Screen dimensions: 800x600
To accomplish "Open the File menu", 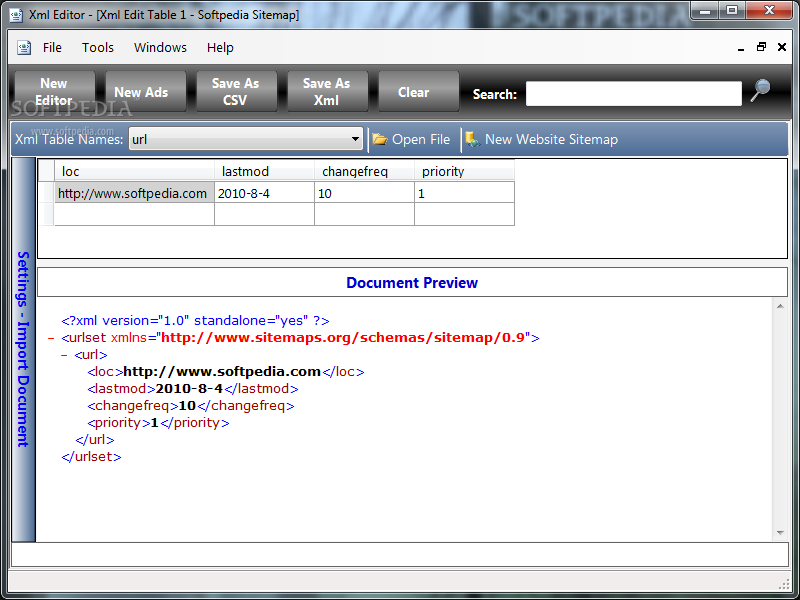I will 52,47.
